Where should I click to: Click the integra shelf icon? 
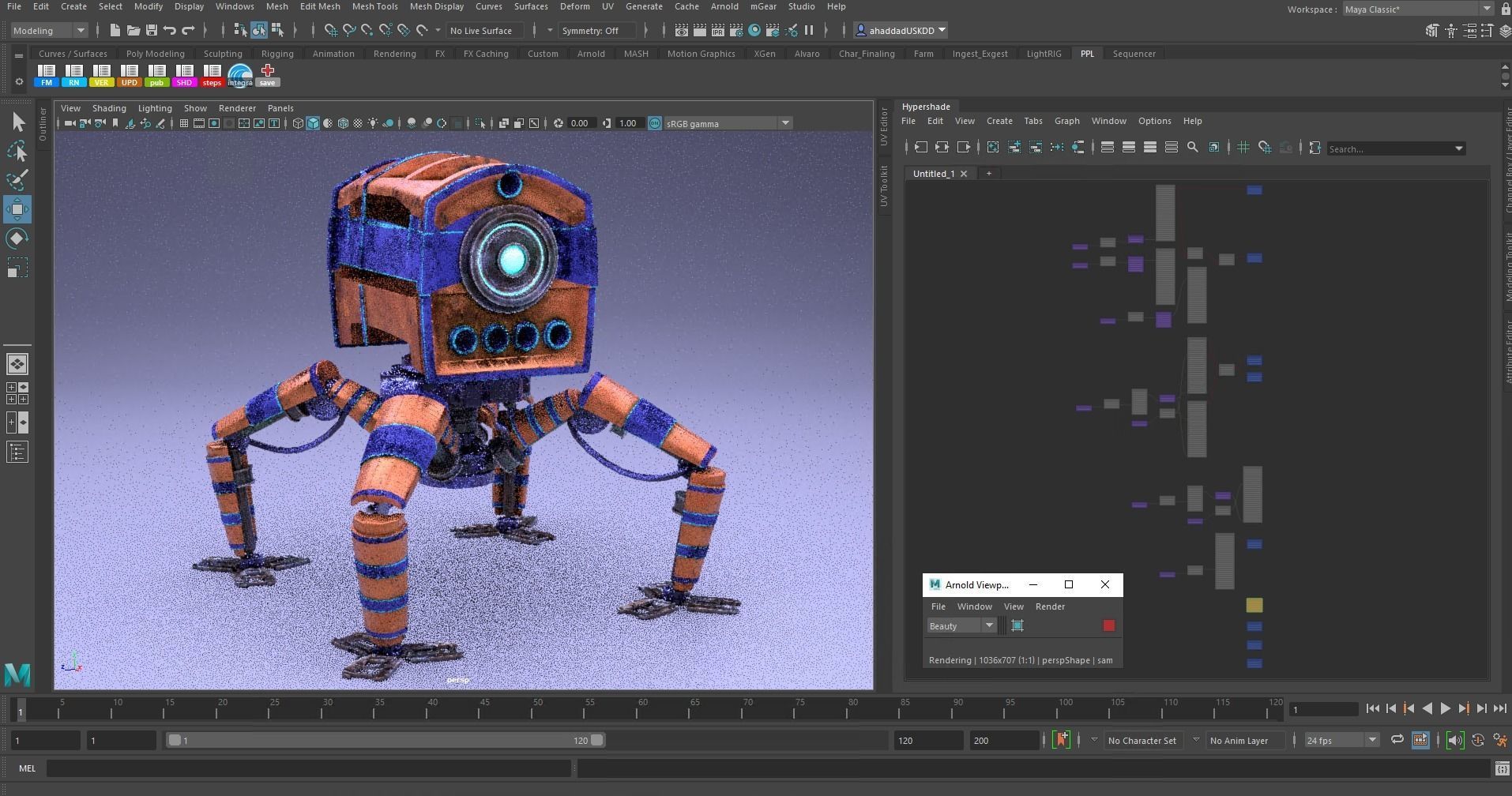pyautogui.click(x=239, y=75)
